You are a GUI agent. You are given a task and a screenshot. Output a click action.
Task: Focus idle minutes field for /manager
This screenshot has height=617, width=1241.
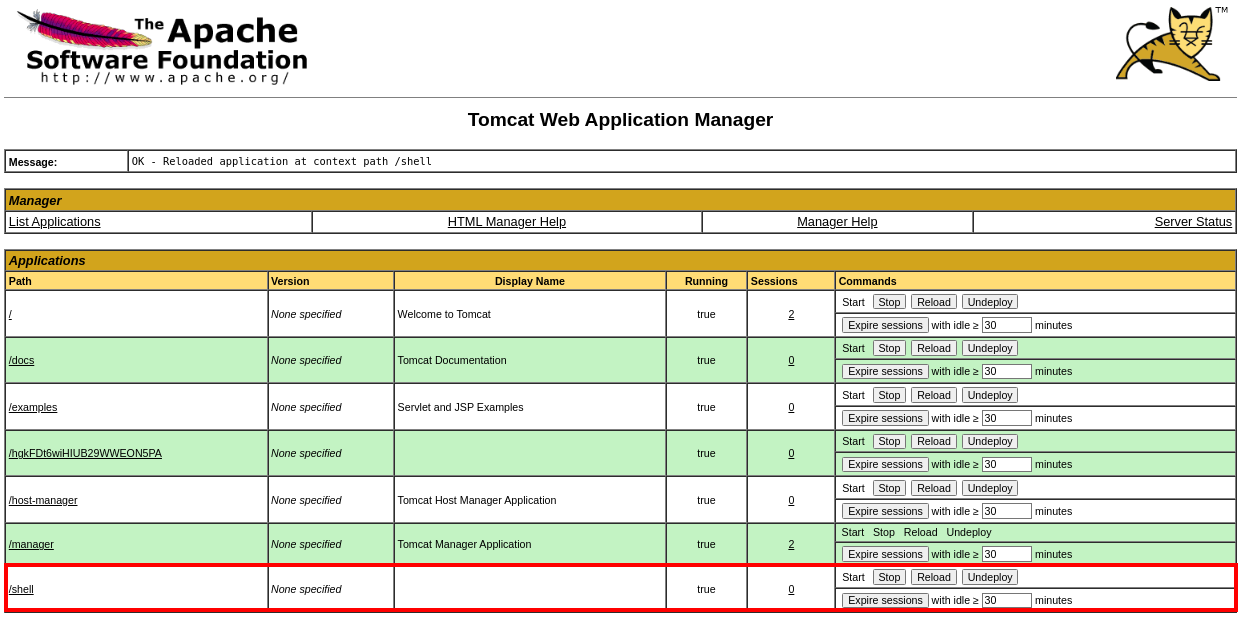[1006, 554]
